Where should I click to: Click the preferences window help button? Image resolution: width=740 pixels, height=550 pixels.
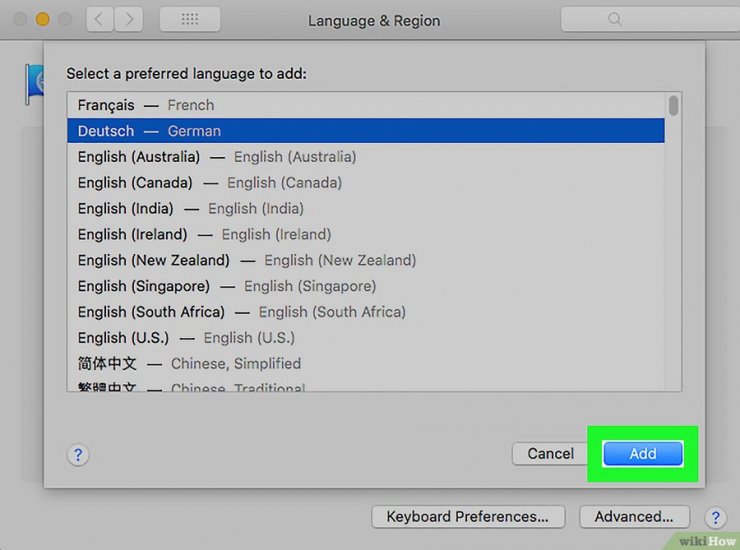tap(715, 517)
